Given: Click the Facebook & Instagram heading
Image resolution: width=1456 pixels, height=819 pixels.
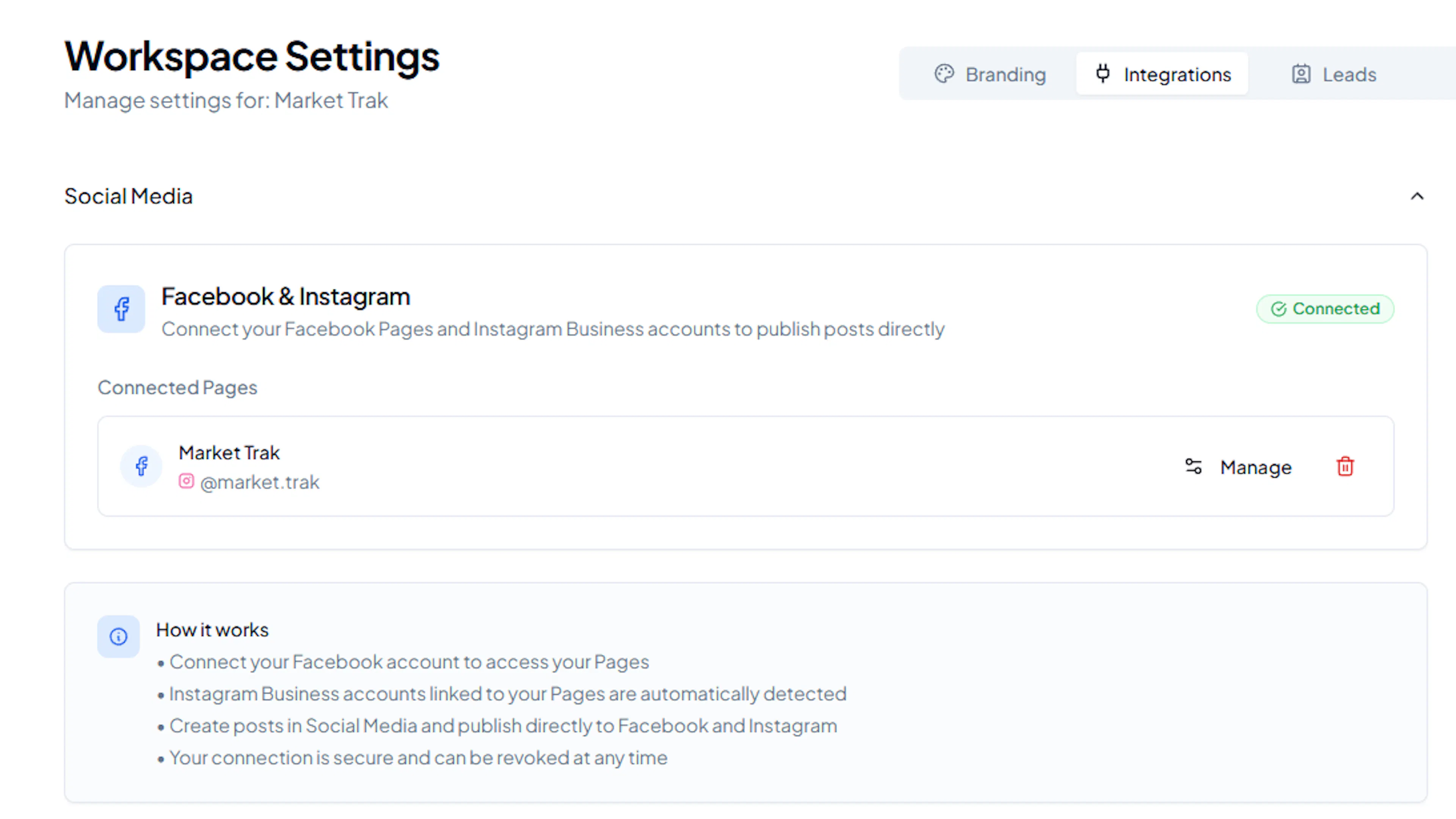Looking at the screenshot, I should pyautogui.click(x=286, y=297).
